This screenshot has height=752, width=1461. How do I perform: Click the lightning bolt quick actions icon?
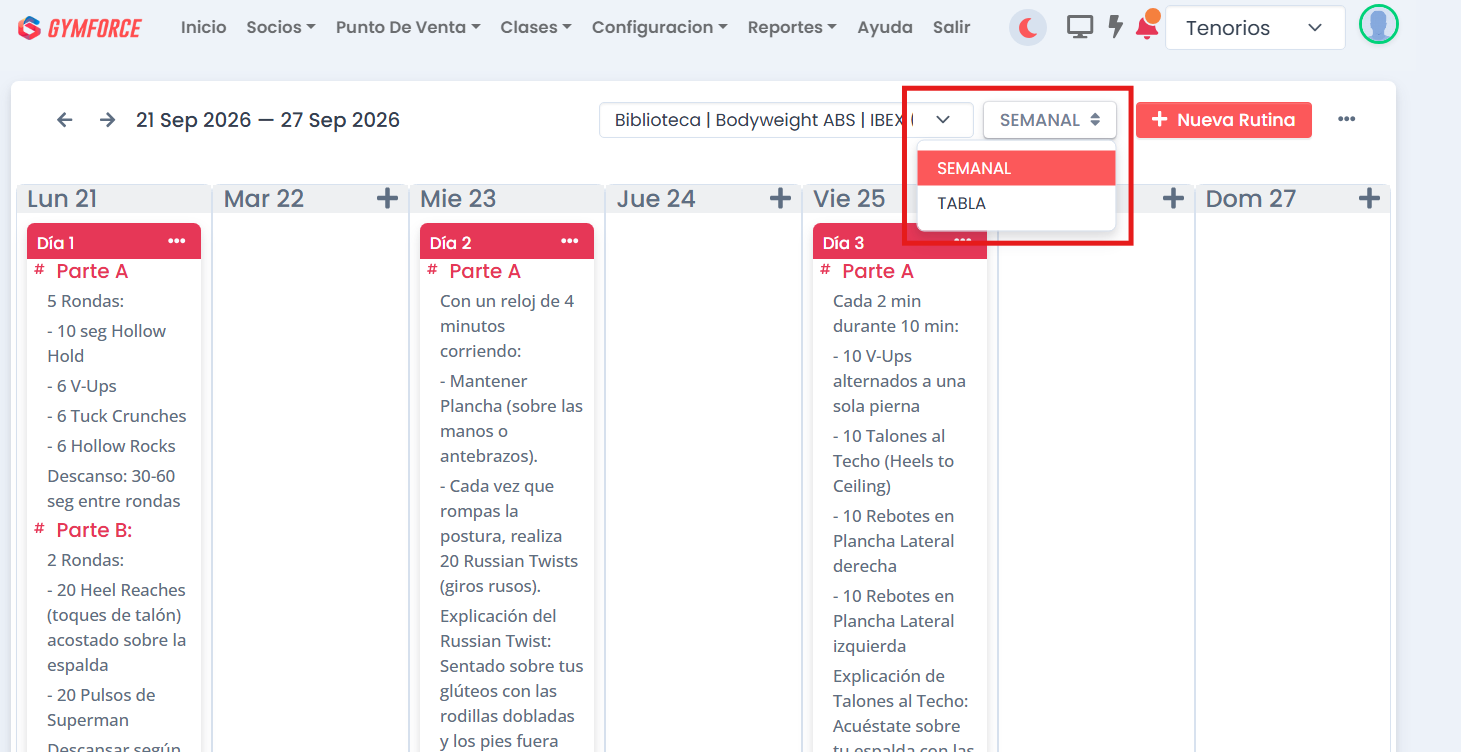[x=1116, y=27]
